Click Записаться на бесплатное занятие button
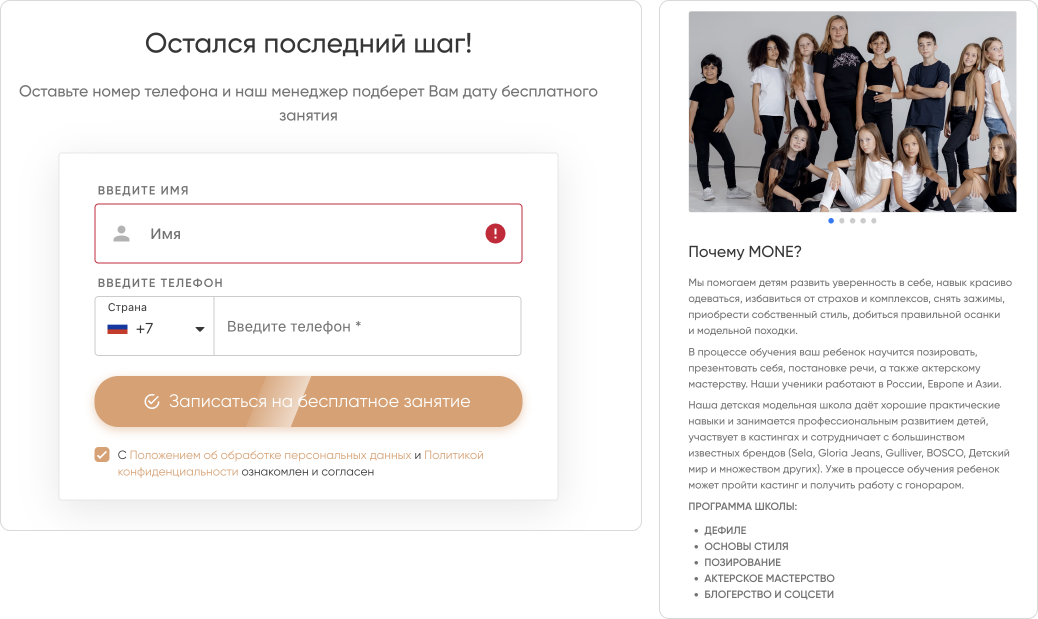The height and width of the screenshot is (619, 1038). pos(308,401)
